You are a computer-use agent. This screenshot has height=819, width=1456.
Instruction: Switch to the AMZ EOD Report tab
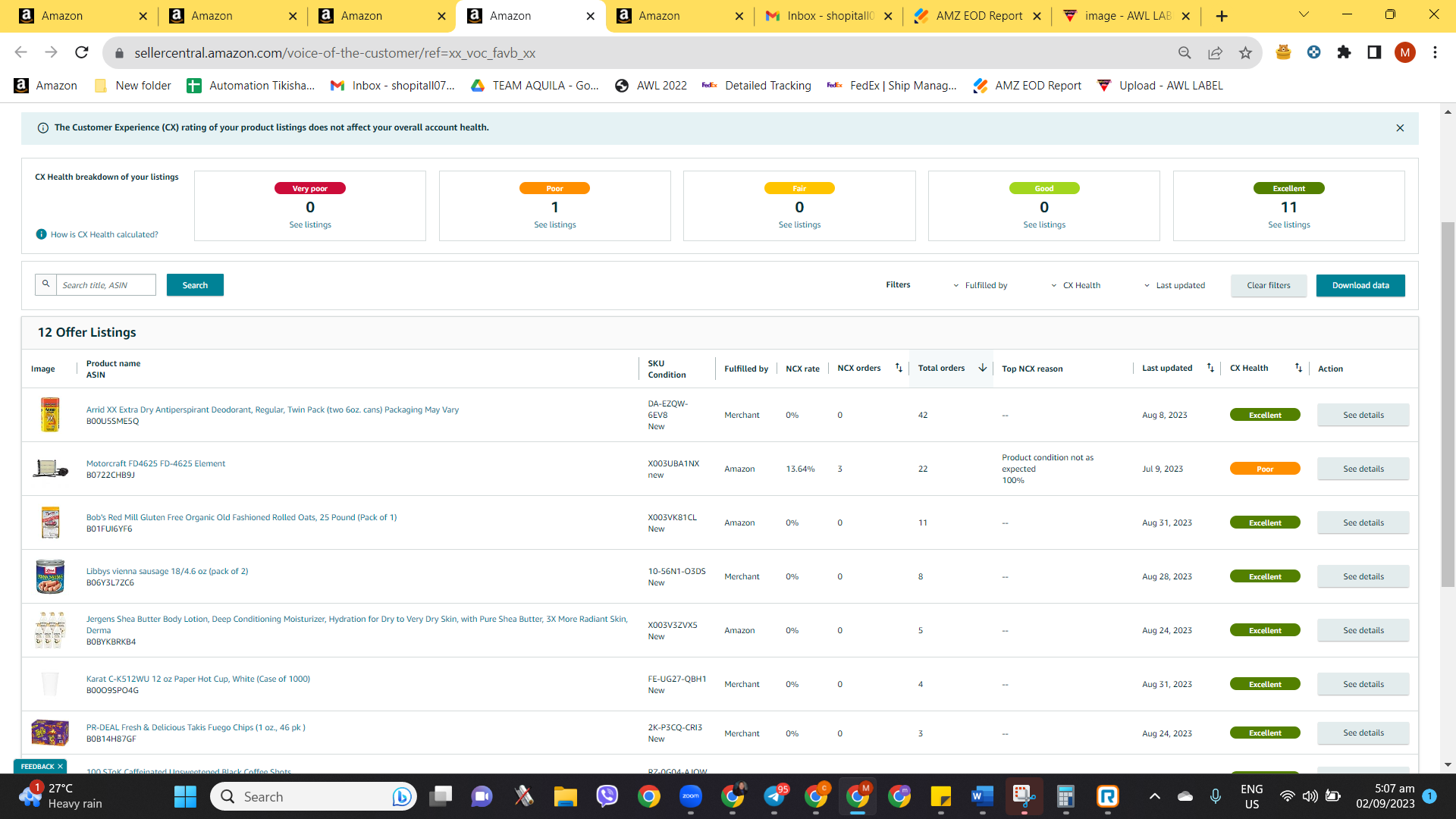click(x=977, y=16)
